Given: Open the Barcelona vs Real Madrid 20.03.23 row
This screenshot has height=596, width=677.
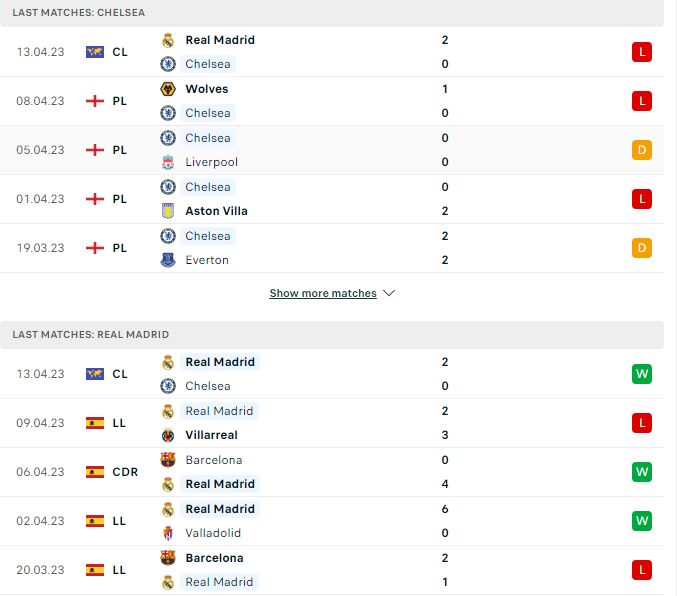Looking at the screenshot, I should pos(332,570).
